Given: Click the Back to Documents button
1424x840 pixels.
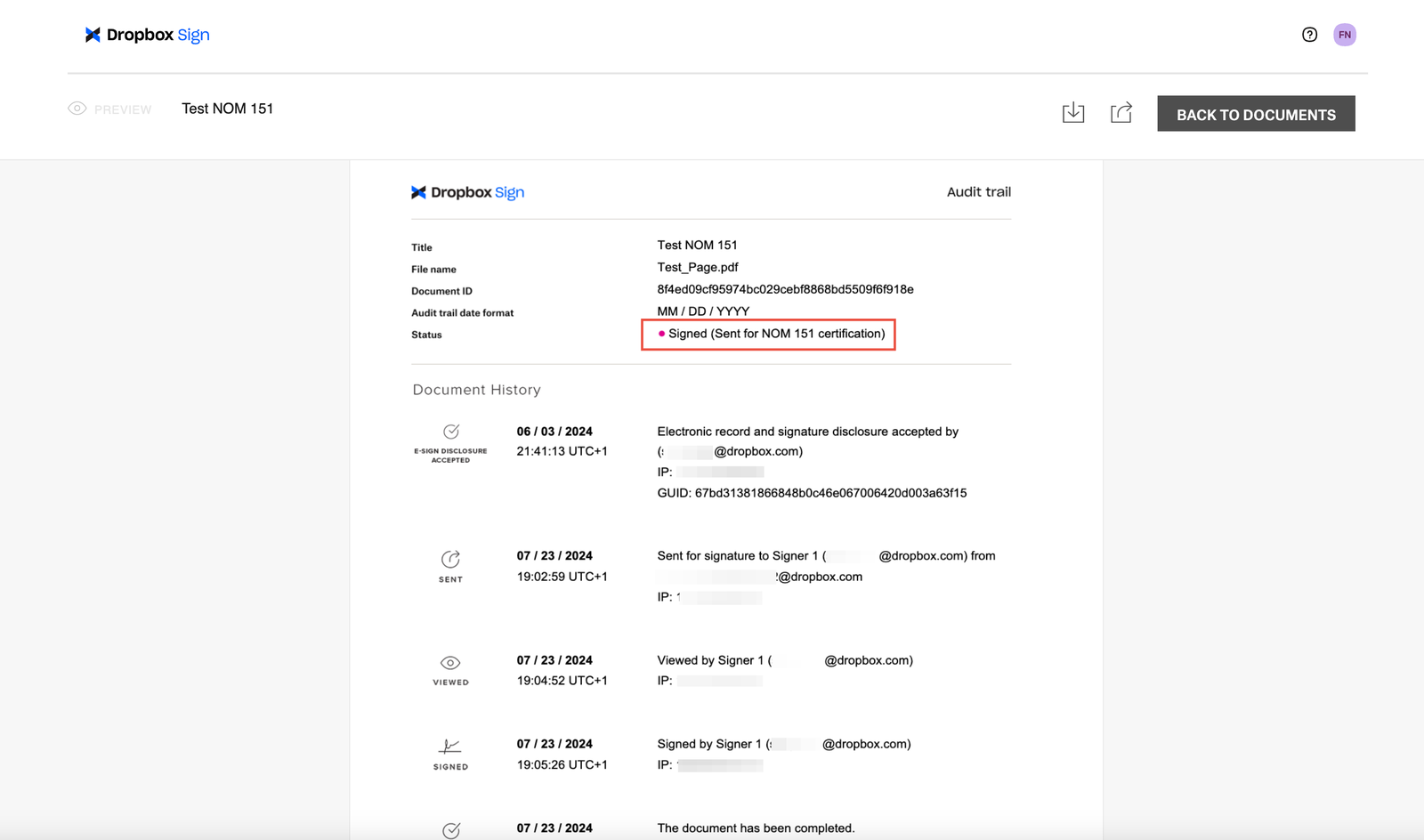Looking at the screenshot, I should [x=1255, y=114].
